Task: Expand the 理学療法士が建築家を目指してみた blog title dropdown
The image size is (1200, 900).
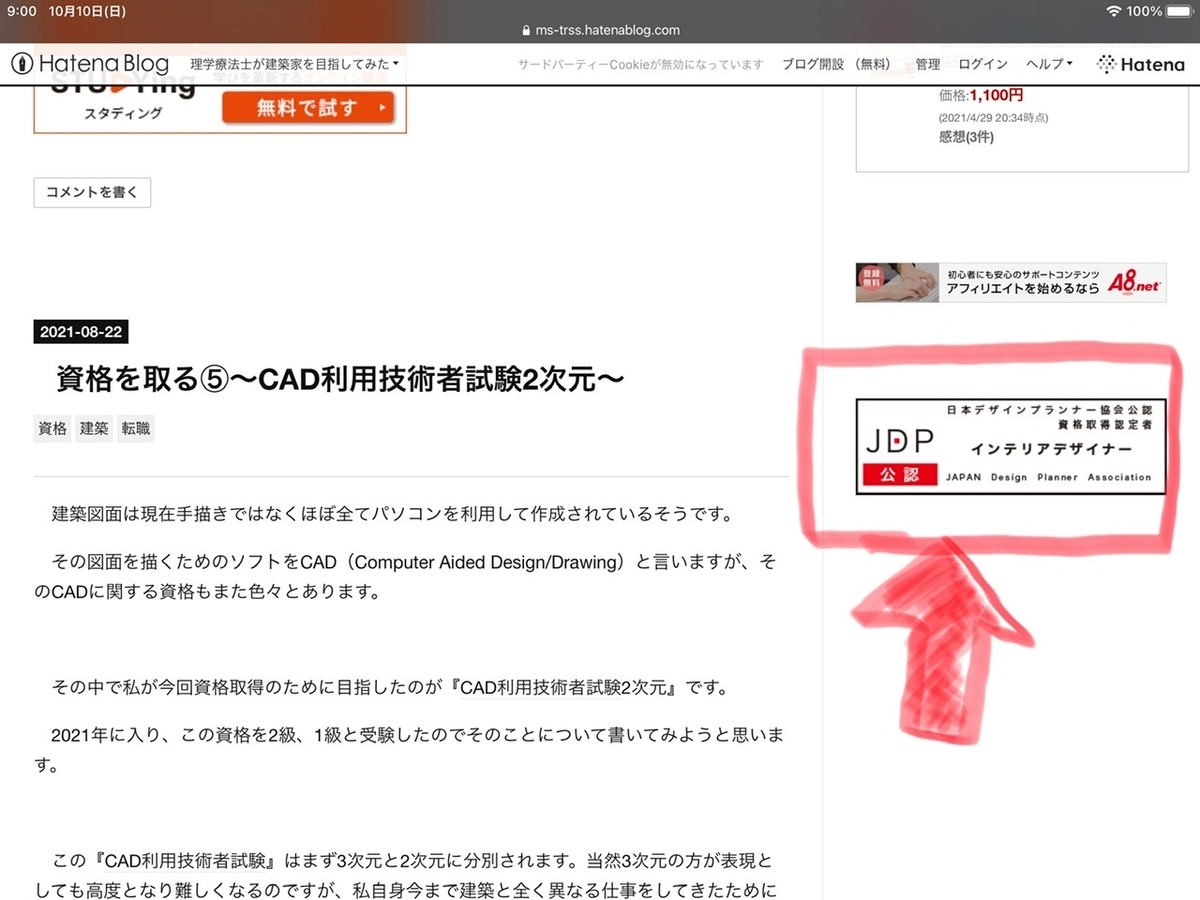Action: [294, 64]
